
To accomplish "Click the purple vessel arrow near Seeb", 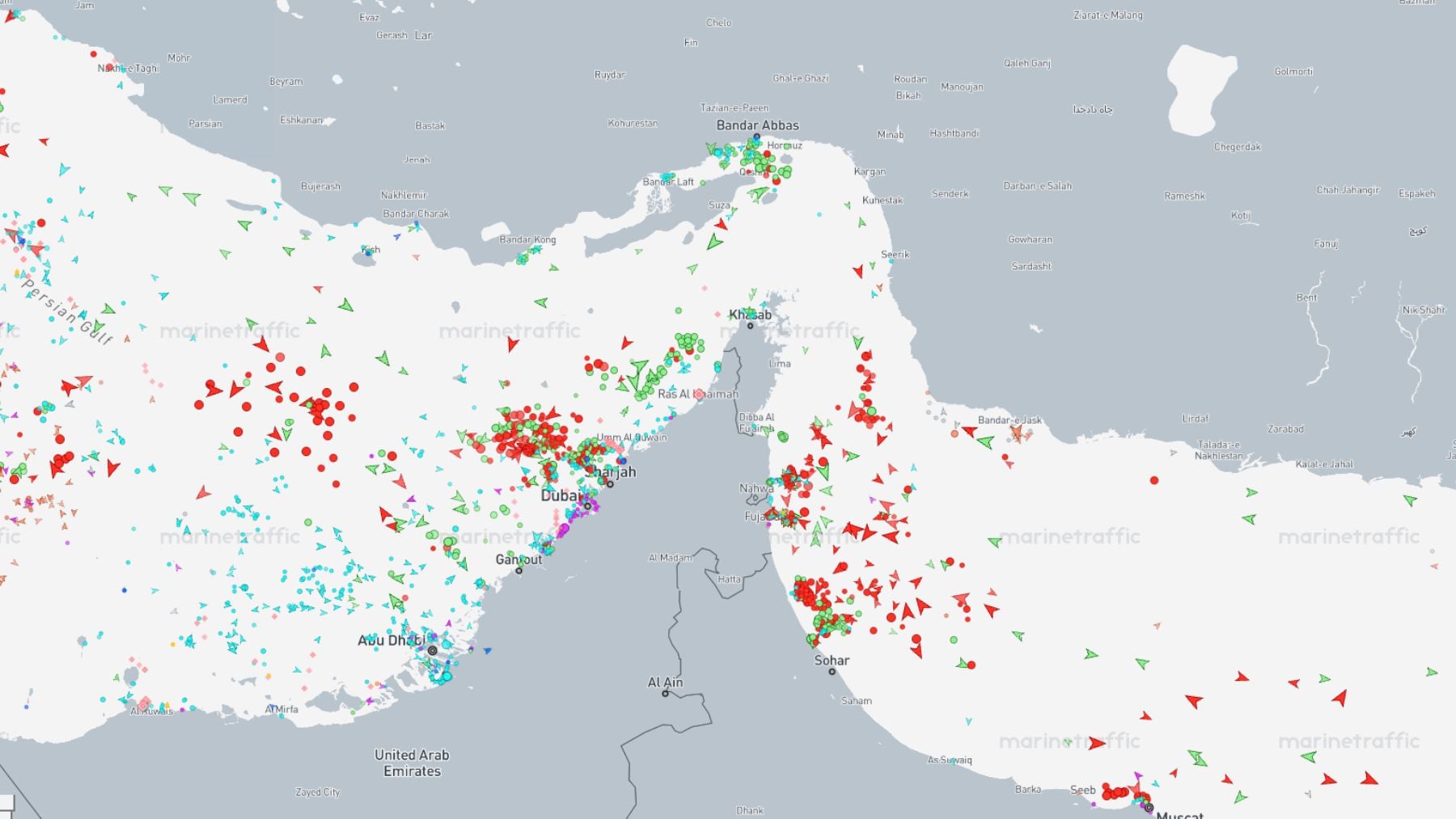I will [x=1139, y=776].
